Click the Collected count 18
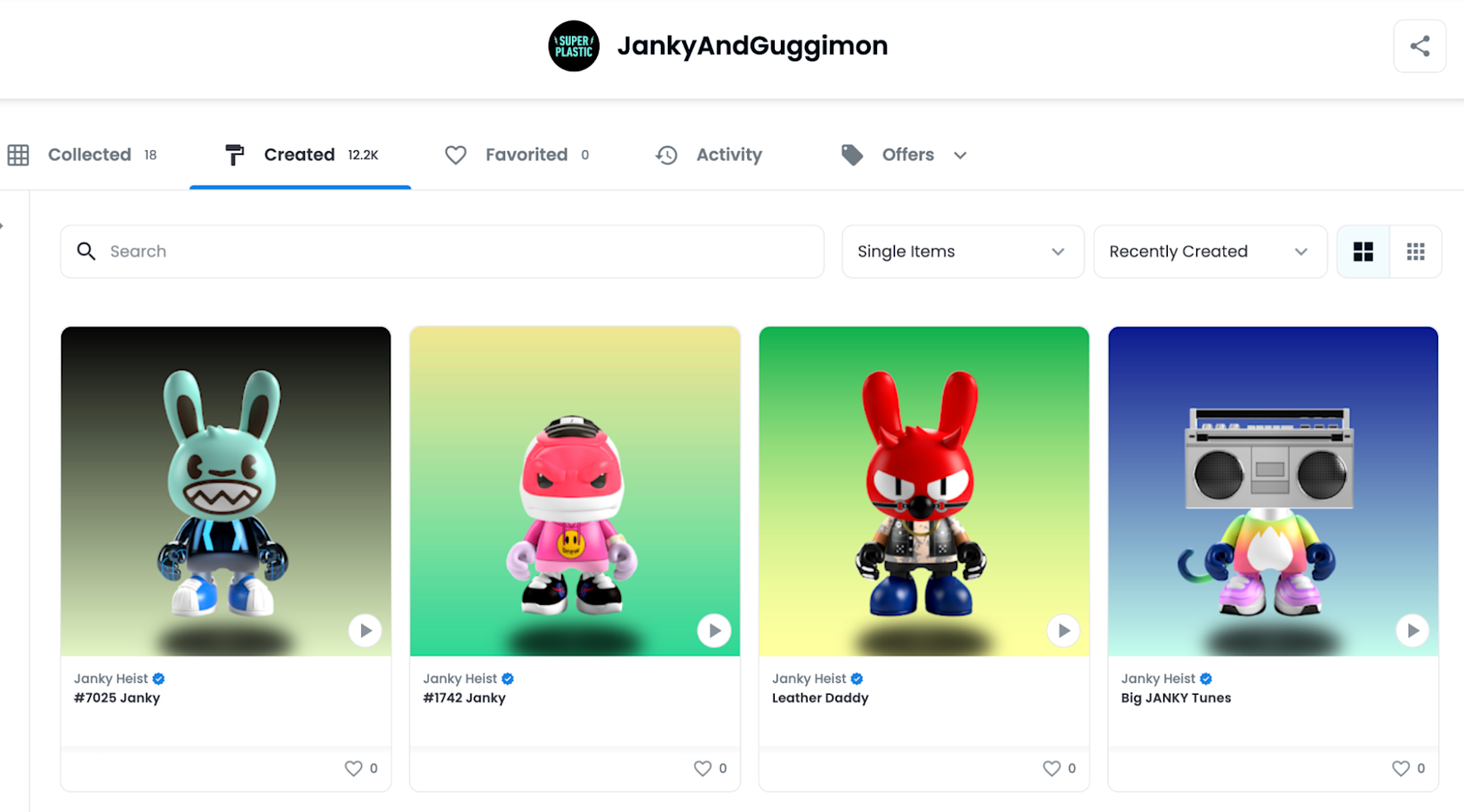The height and width of the screenshot is (812, 1464). coord(150,155)
